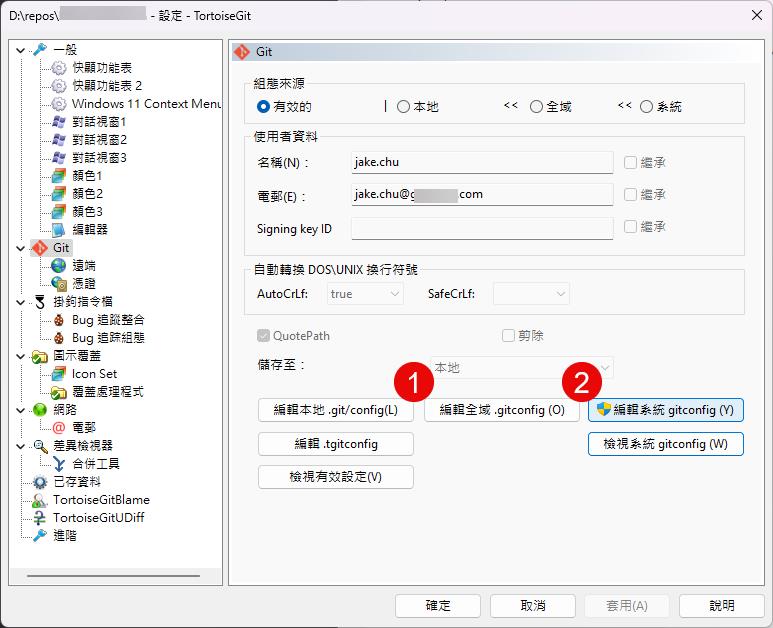
Task: Click the palette icon beside 顏色2
Action: pyautogui.click(x=59, y=193)
